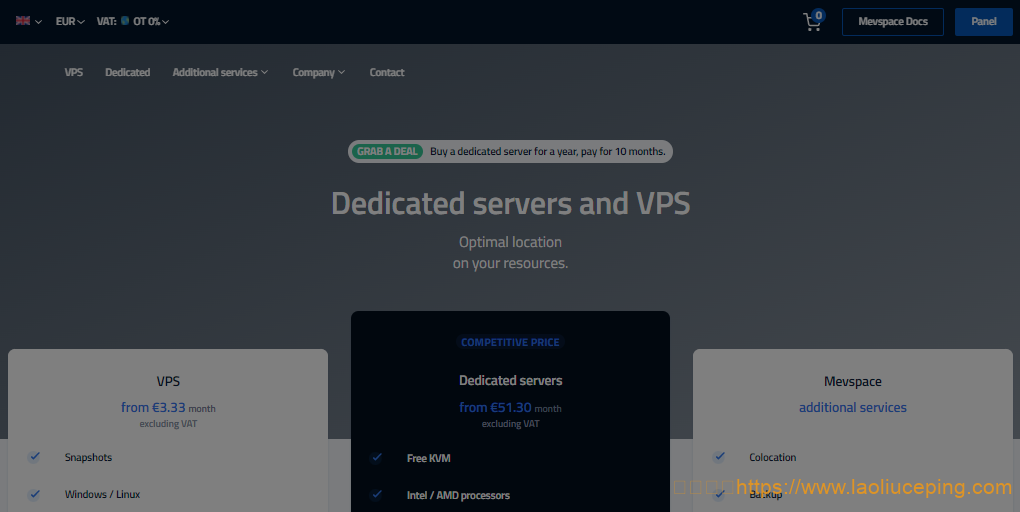Click the checkmark beside Intel / AMD processors

pyautogui.click(x=377, y=494)
